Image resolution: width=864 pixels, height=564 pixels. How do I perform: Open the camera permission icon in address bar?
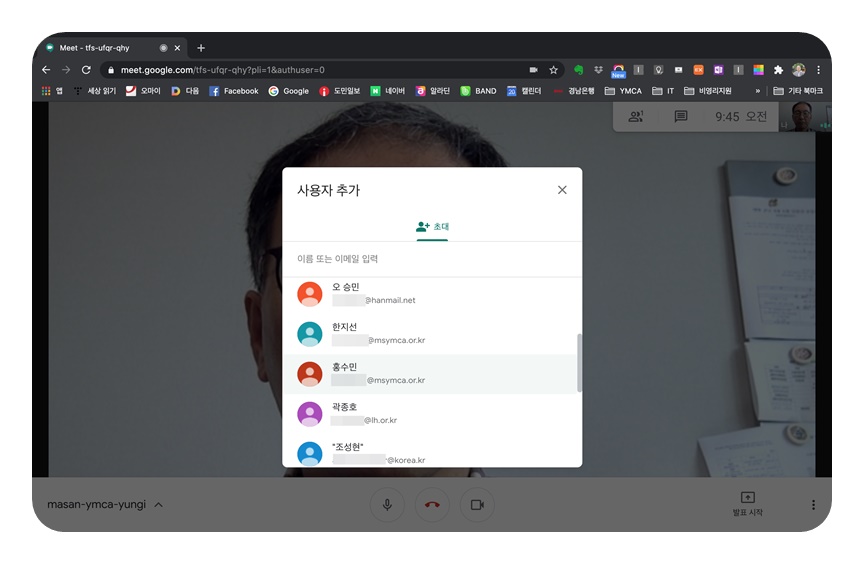point(533,70)
